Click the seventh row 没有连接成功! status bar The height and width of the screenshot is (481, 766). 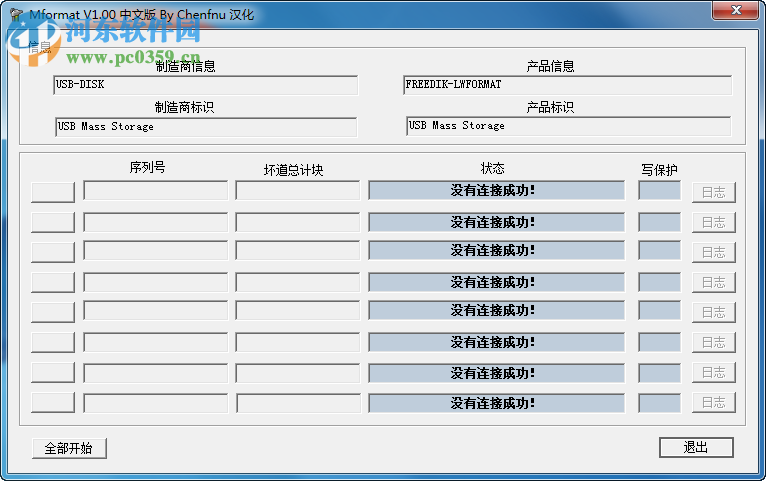[x=496, y=373]
